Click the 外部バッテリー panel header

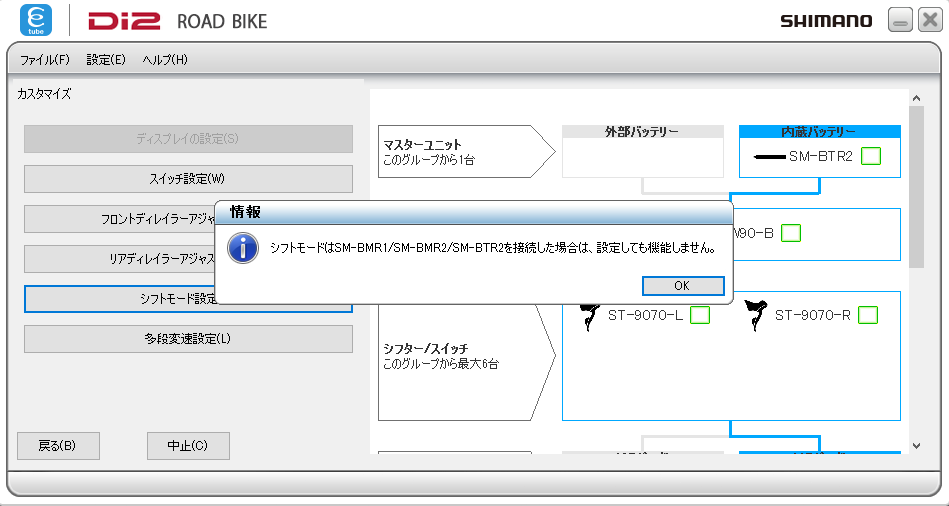tap(643, 131)
